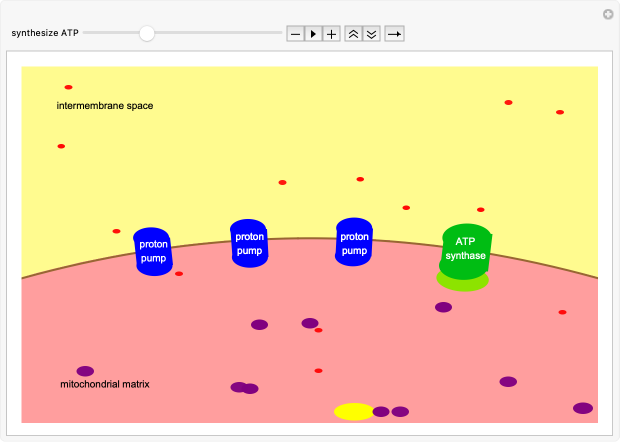
Task: Click the synthesize ATP label
Action: [x=44, y=33]
